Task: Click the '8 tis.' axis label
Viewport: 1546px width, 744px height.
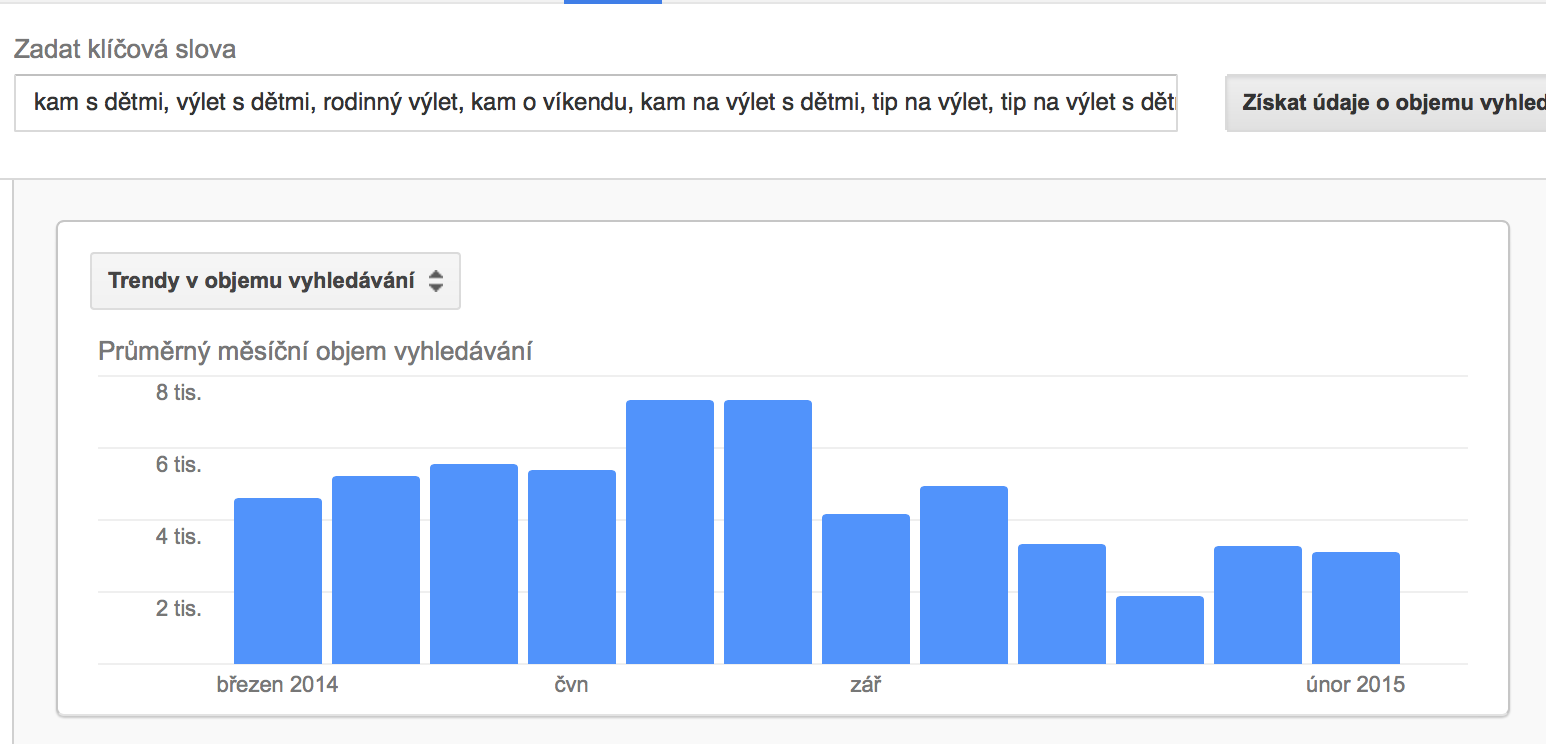Action: click(x=178, y=393)
